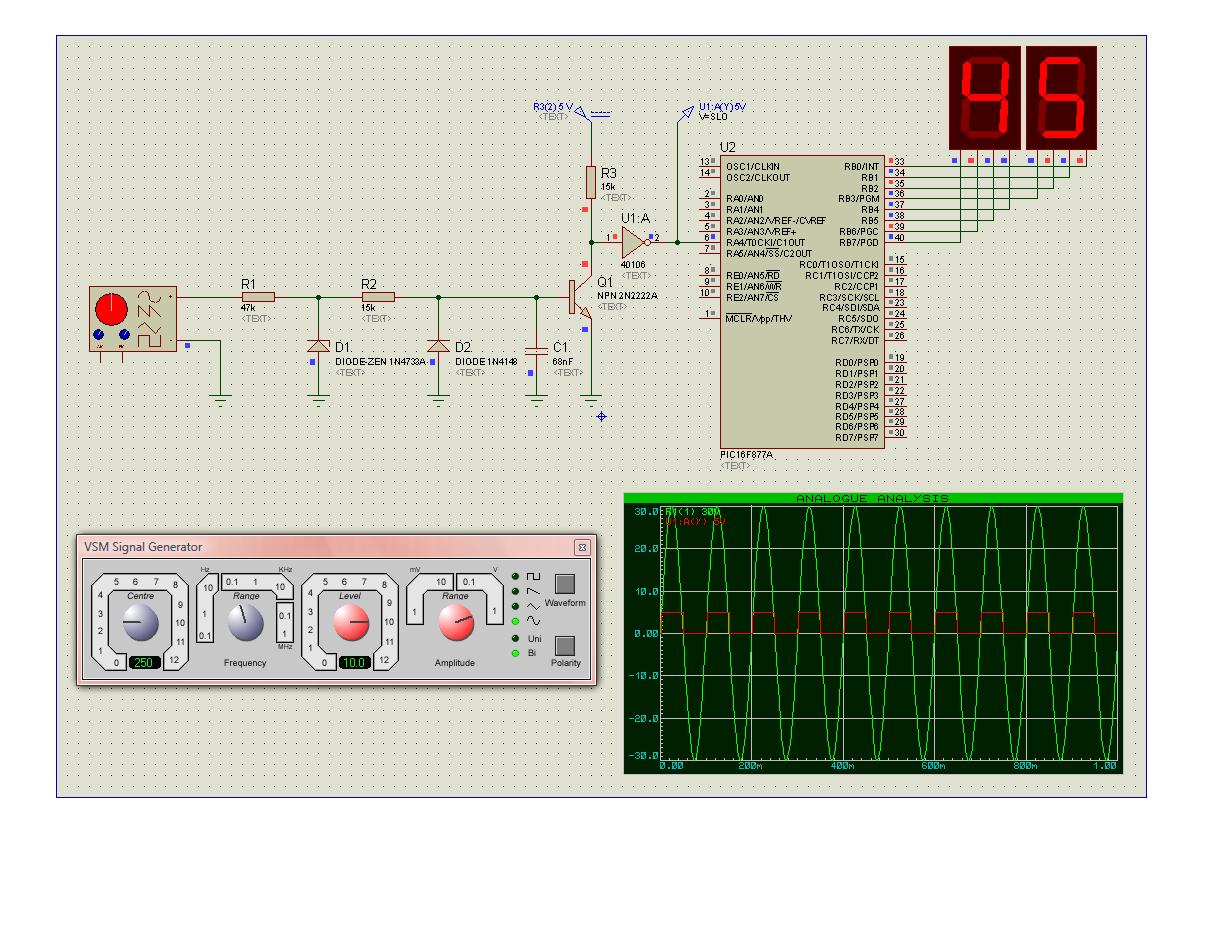This screenshot has width=1218, height=929.
Task: Click the 800m graph time label
Action: coord(1024,766)
